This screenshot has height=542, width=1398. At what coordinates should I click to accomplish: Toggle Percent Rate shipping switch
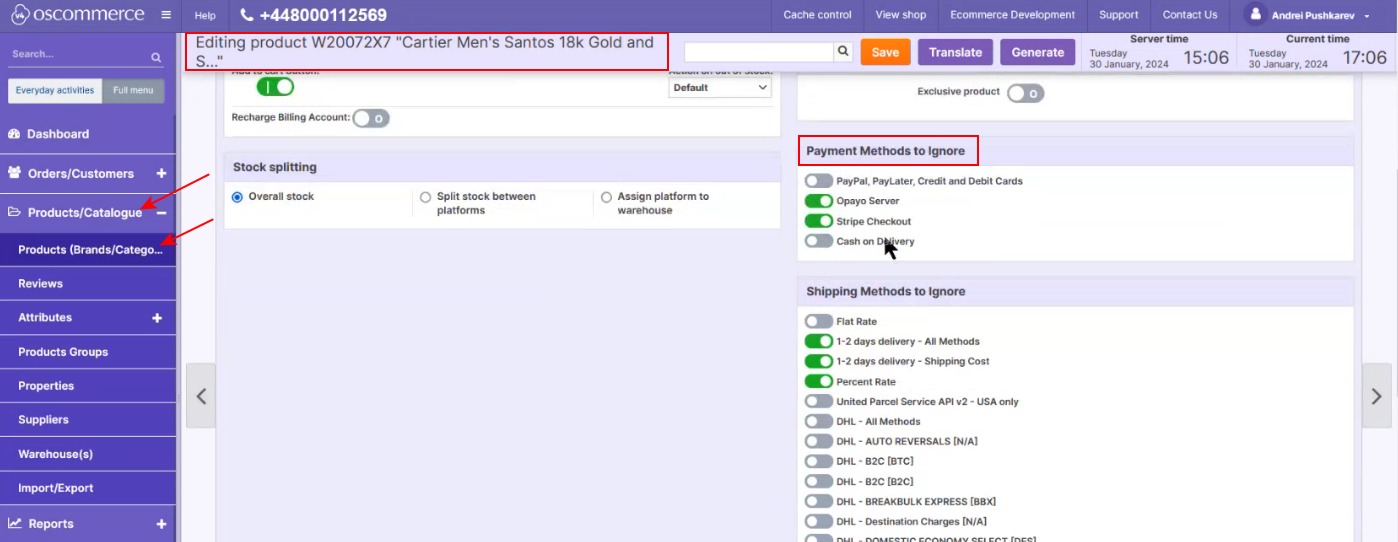(x=819, y=381)
